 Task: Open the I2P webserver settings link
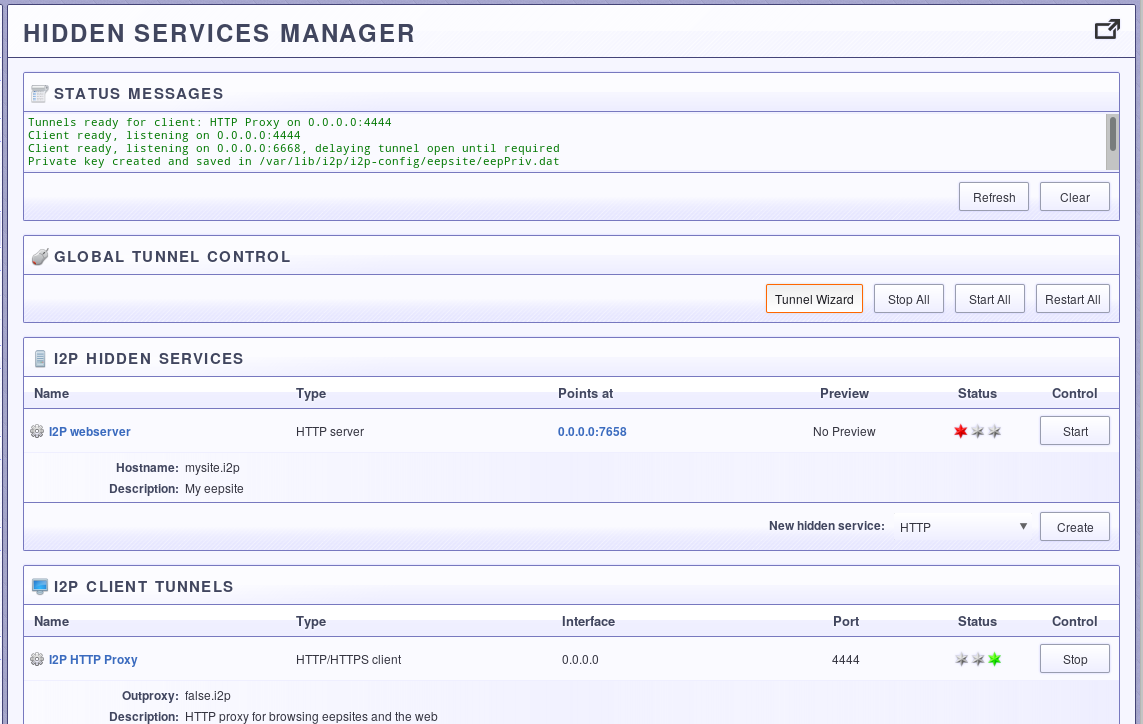point(90,432)
